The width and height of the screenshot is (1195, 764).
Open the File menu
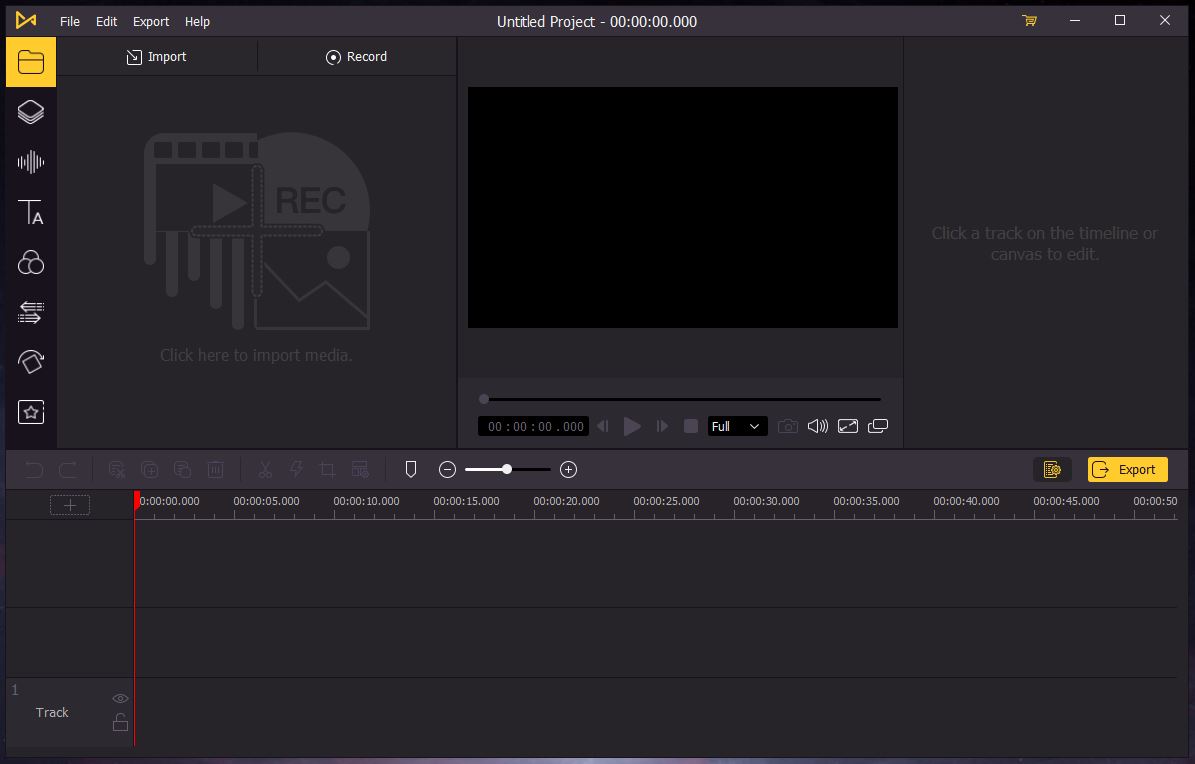[x=69, y=21]
